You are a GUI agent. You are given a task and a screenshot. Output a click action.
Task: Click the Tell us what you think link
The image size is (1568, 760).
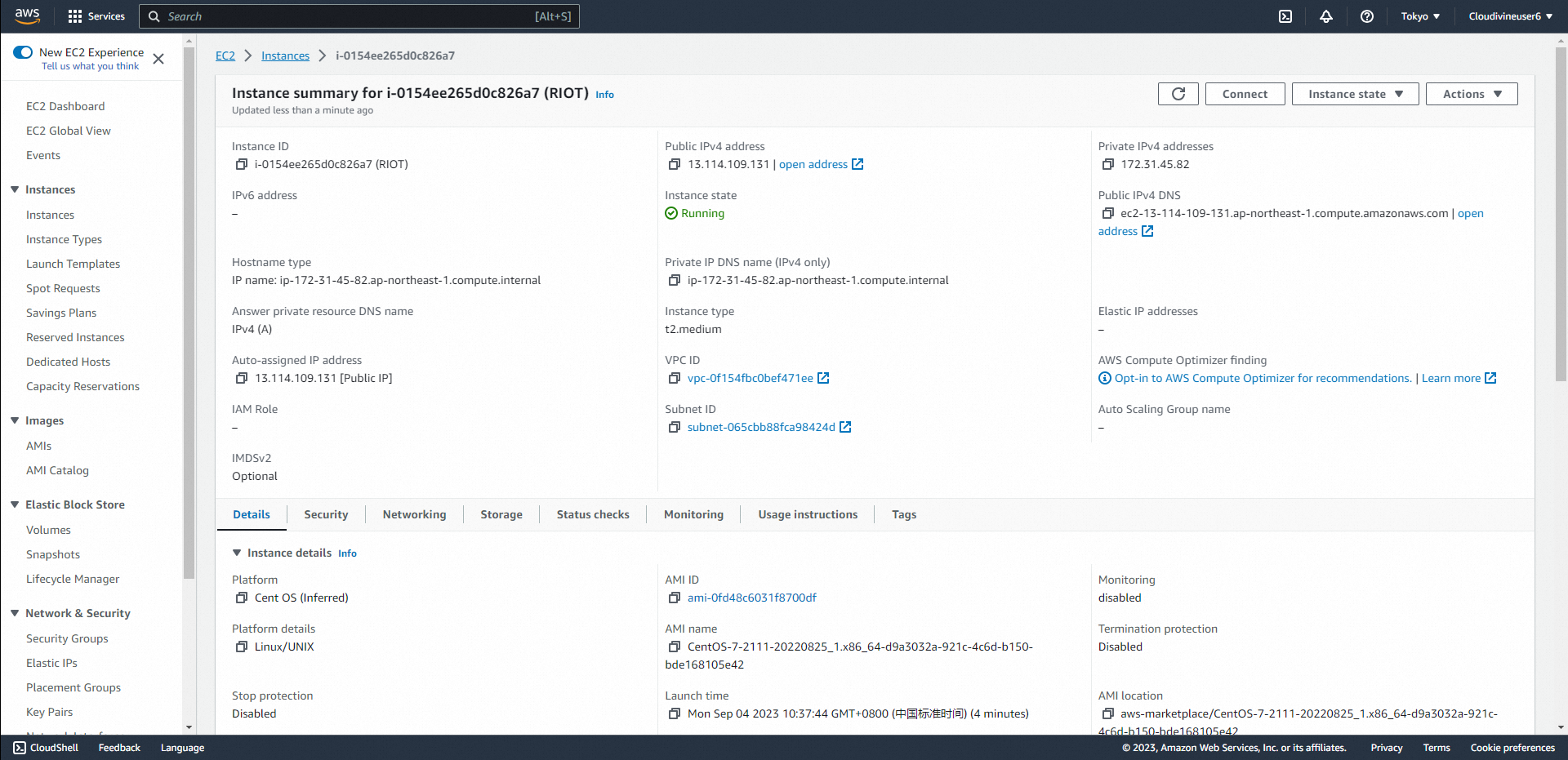coord(90,66)
